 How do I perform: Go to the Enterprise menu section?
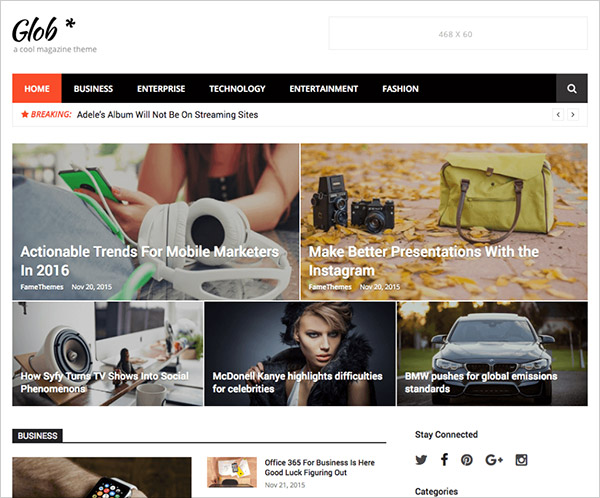point(161,88)
